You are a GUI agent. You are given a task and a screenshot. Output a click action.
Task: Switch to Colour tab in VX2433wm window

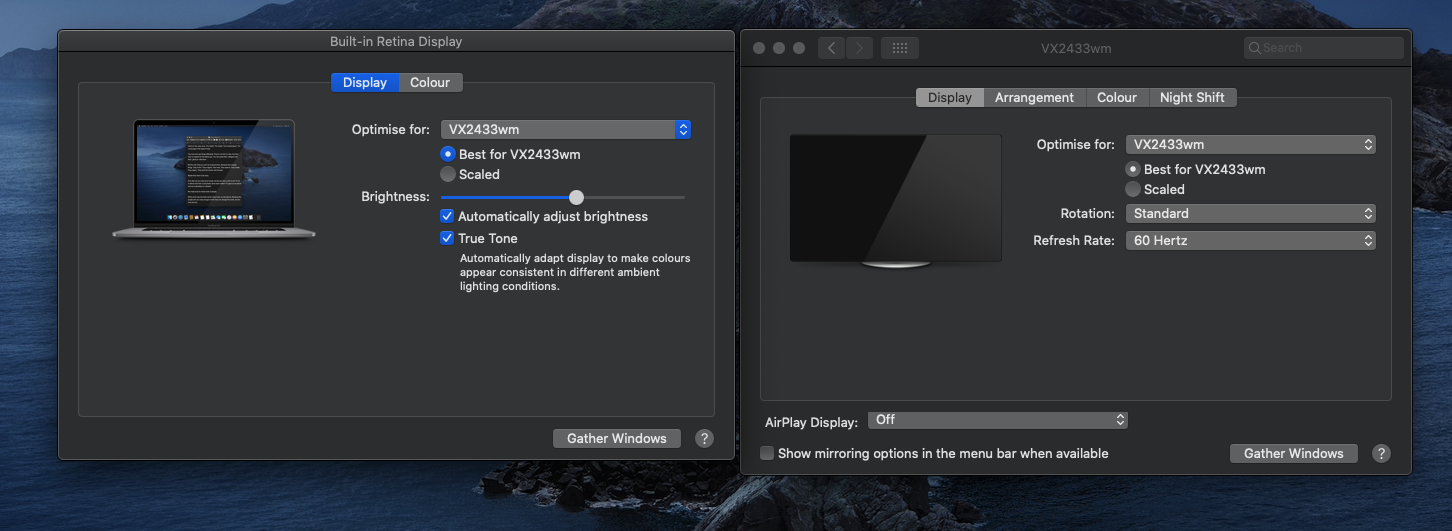1117,97
